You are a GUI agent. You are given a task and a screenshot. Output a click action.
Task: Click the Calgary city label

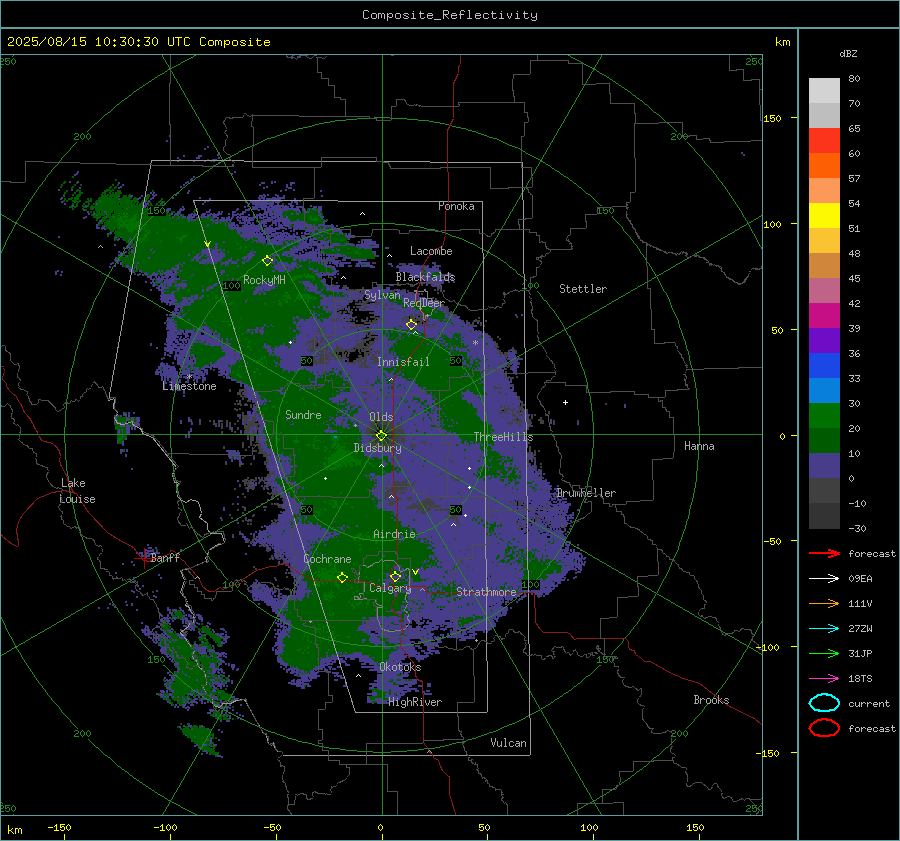[390, 588]
